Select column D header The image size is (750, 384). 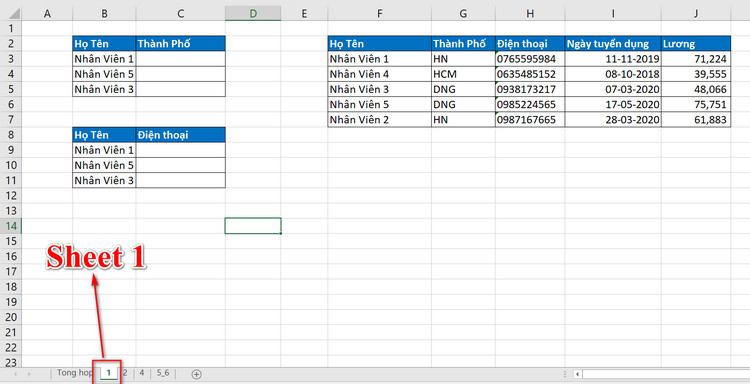[x=253, y=14]
